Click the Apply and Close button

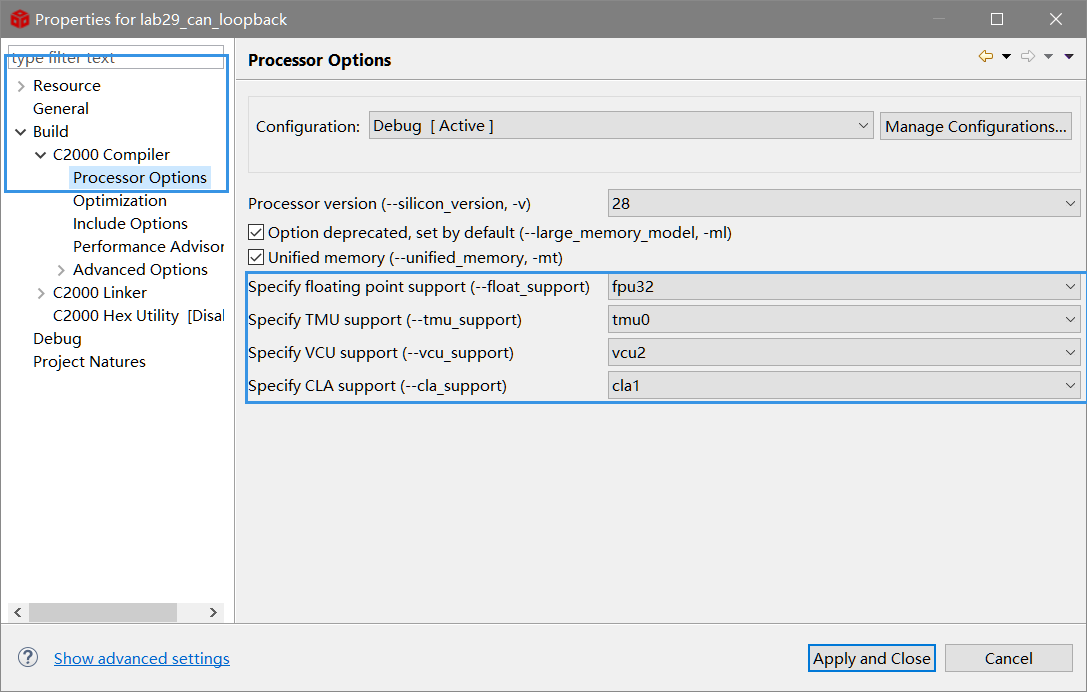pos(871,658)
